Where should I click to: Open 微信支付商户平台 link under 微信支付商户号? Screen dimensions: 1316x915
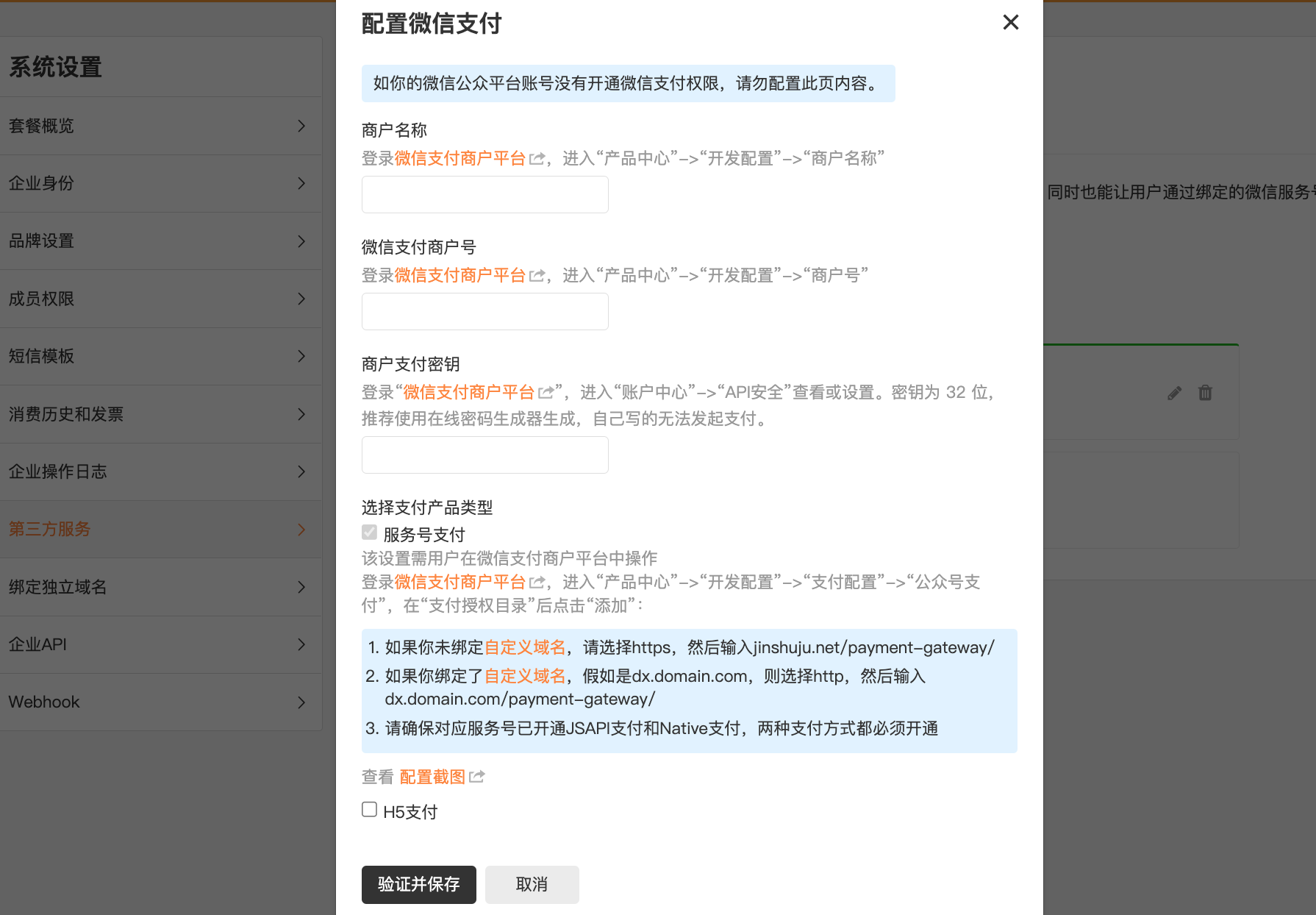[460, 276]
